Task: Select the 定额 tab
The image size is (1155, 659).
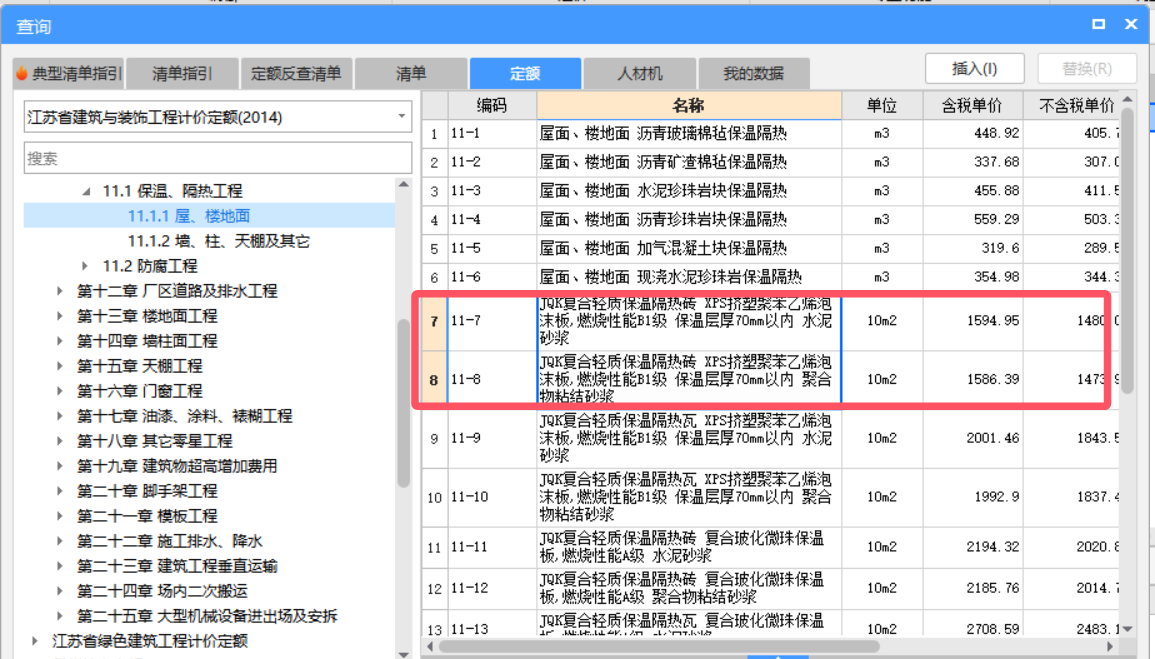Action: (x=525, y=74)
